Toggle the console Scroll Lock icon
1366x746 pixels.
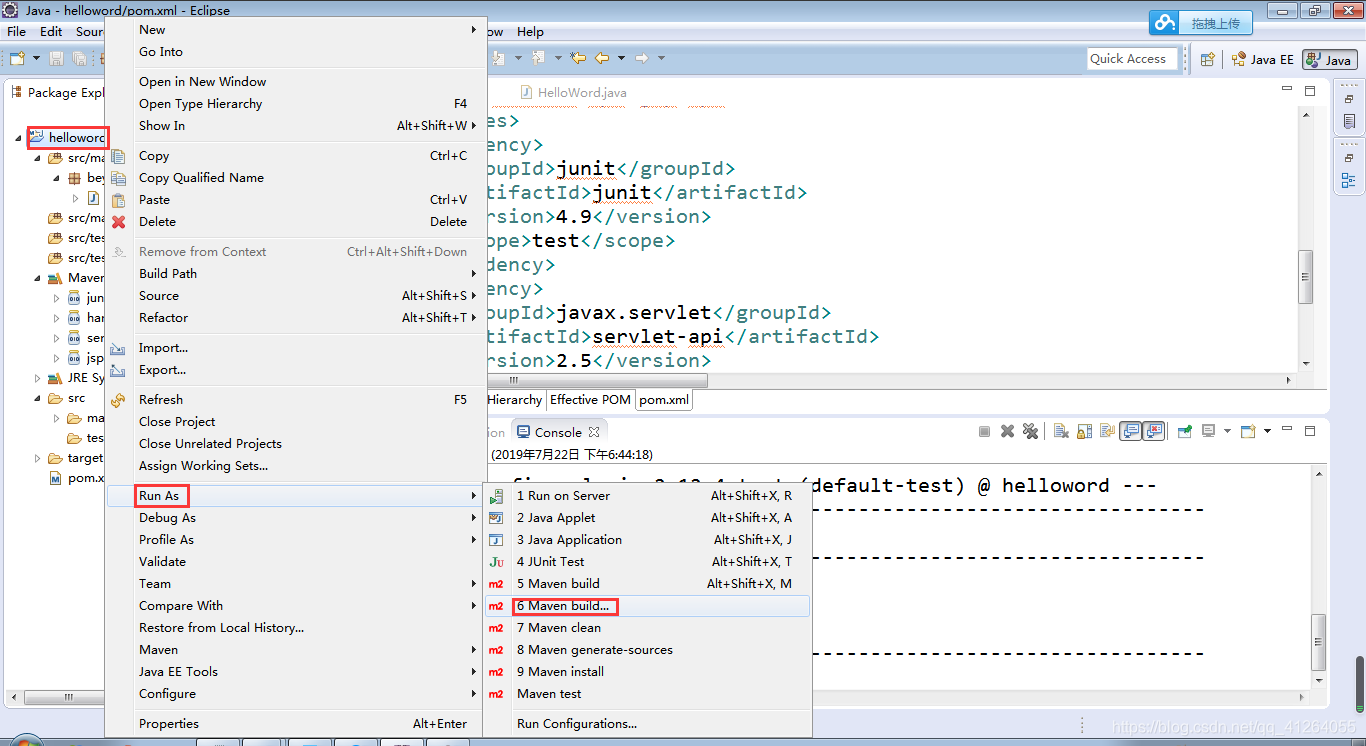(x=1084, y=431)
